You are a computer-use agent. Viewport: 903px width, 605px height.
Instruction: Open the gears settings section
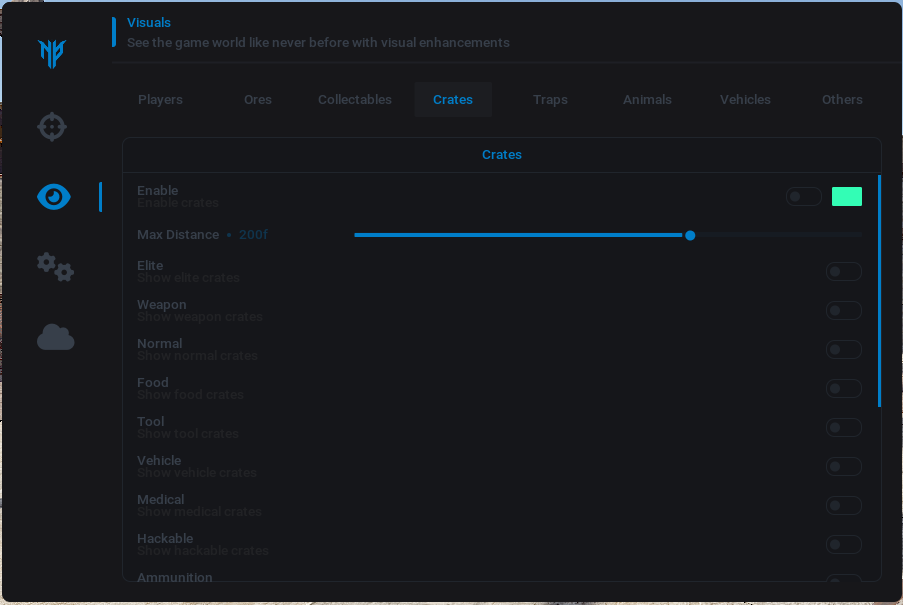55,267
